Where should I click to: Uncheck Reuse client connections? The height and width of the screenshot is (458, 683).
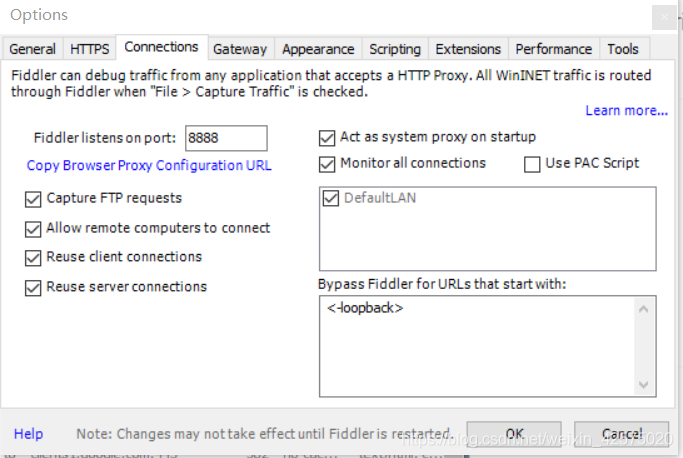coord(34,257)
